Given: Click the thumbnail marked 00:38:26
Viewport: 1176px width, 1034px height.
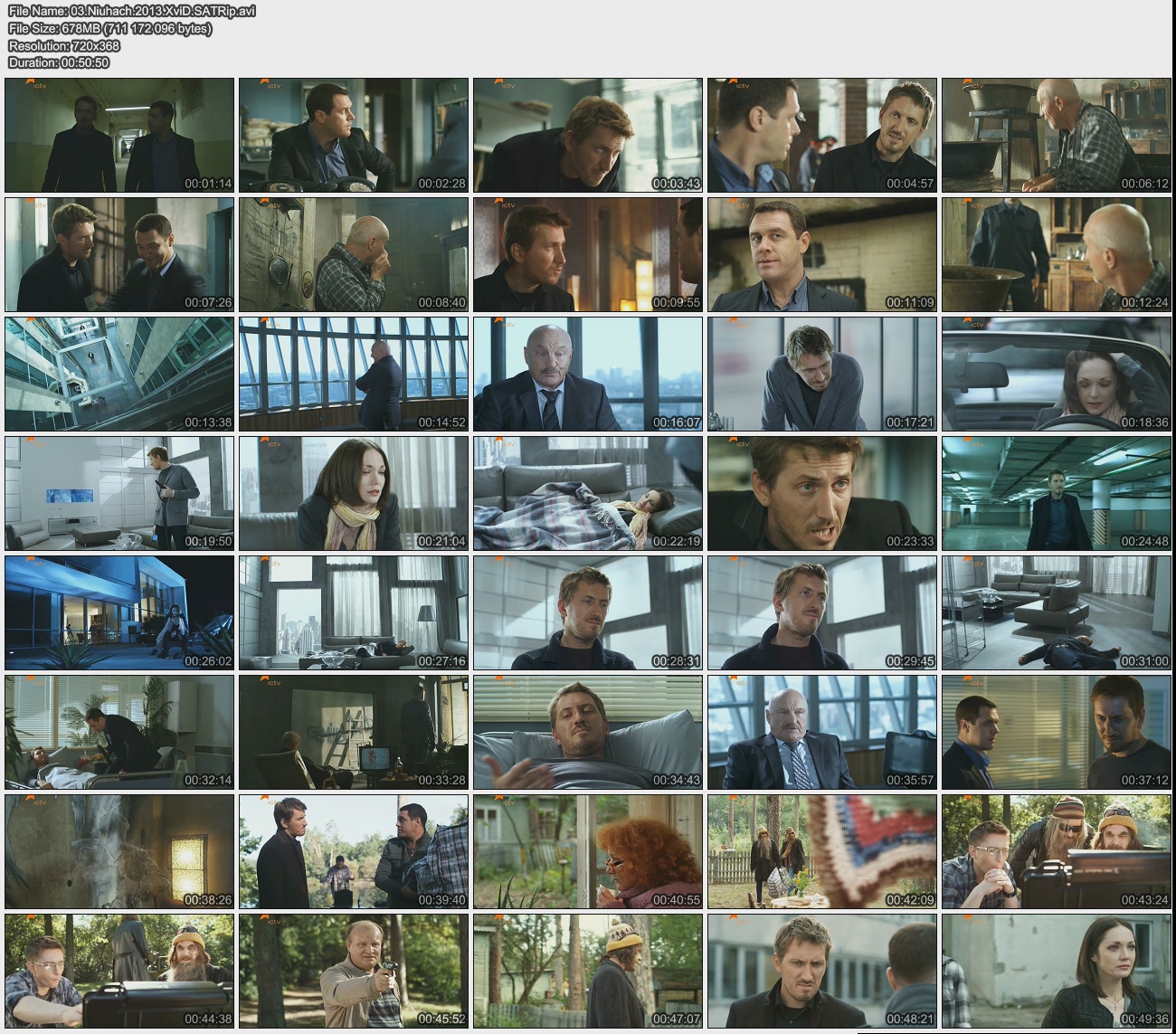Looking at the screenshot, I should pyautogui.click(x=119, y=851).
